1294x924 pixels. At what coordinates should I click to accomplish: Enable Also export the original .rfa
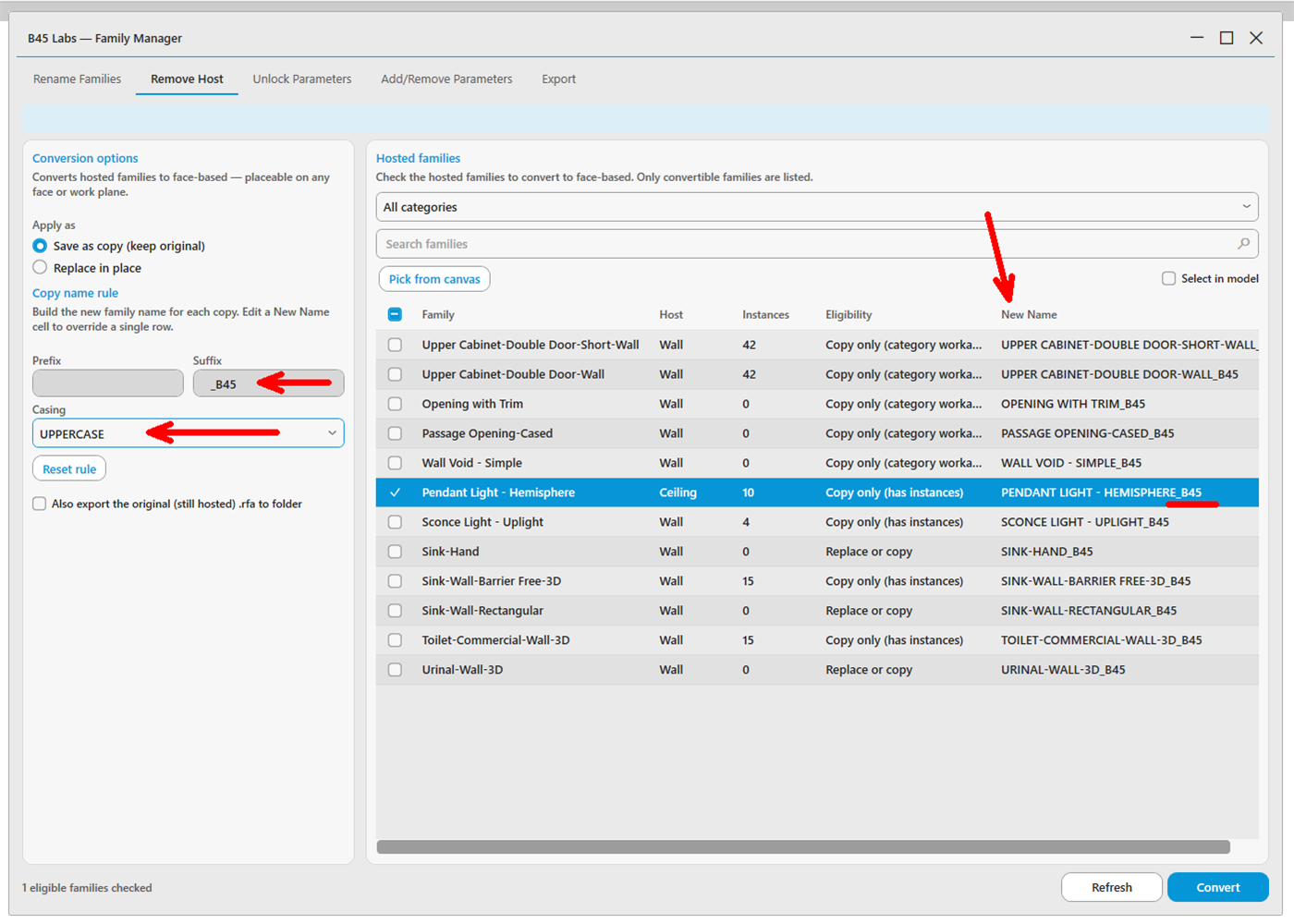pos(40,504)
